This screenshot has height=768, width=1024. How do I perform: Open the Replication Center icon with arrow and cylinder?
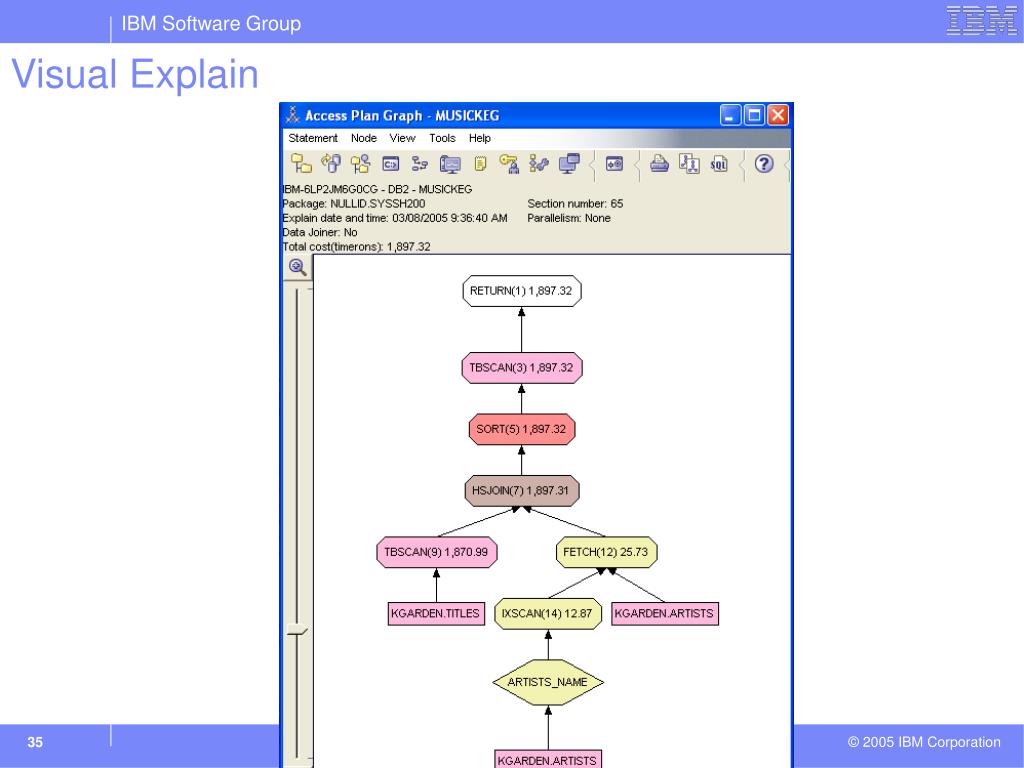point(330,163)
